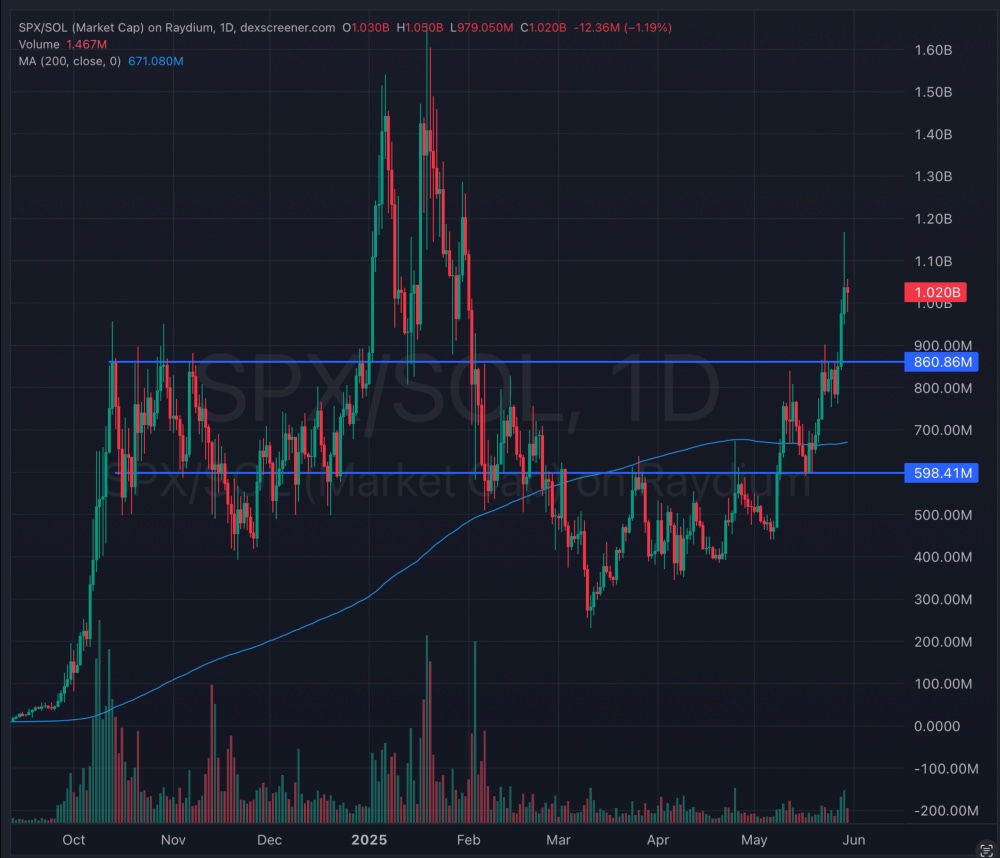Click the -100.00M price axis label
Viewport: 1000px width, 858px height.
[x=946, y=769]
